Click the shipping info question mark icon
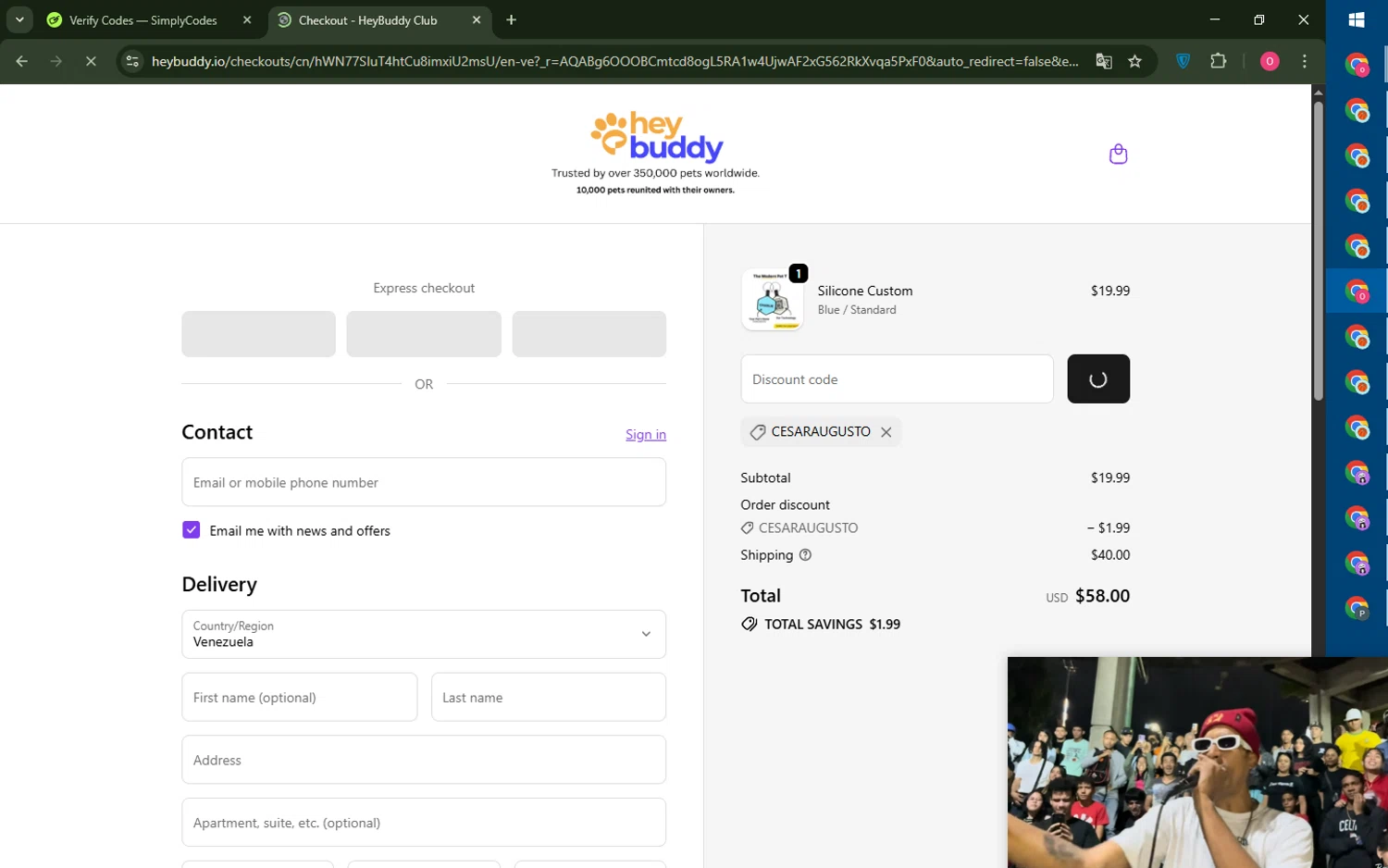 pyautogui.click(x=805, y=555)
